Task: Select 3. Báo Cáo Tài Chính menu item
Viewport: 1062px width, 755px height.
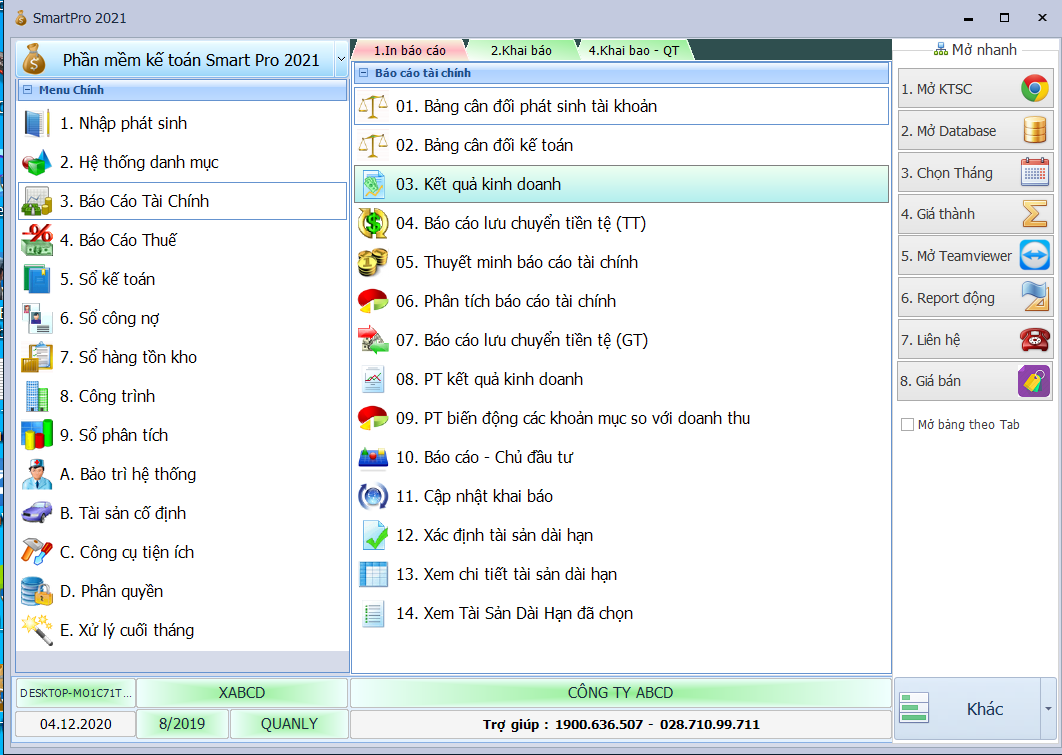Action: (x=182, y=201)
